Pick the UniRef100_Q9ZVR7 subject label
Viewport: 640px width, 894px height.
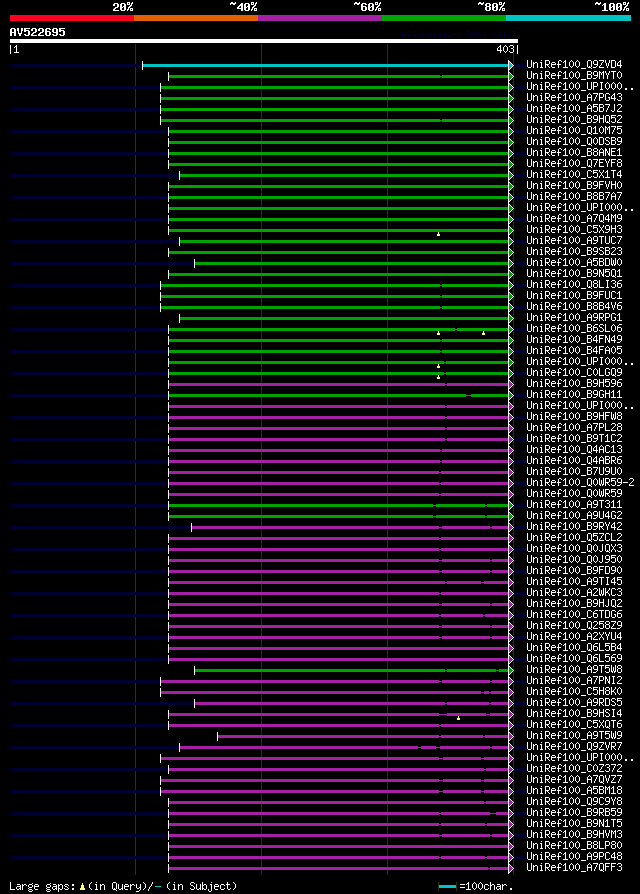(x=574, y=747)
